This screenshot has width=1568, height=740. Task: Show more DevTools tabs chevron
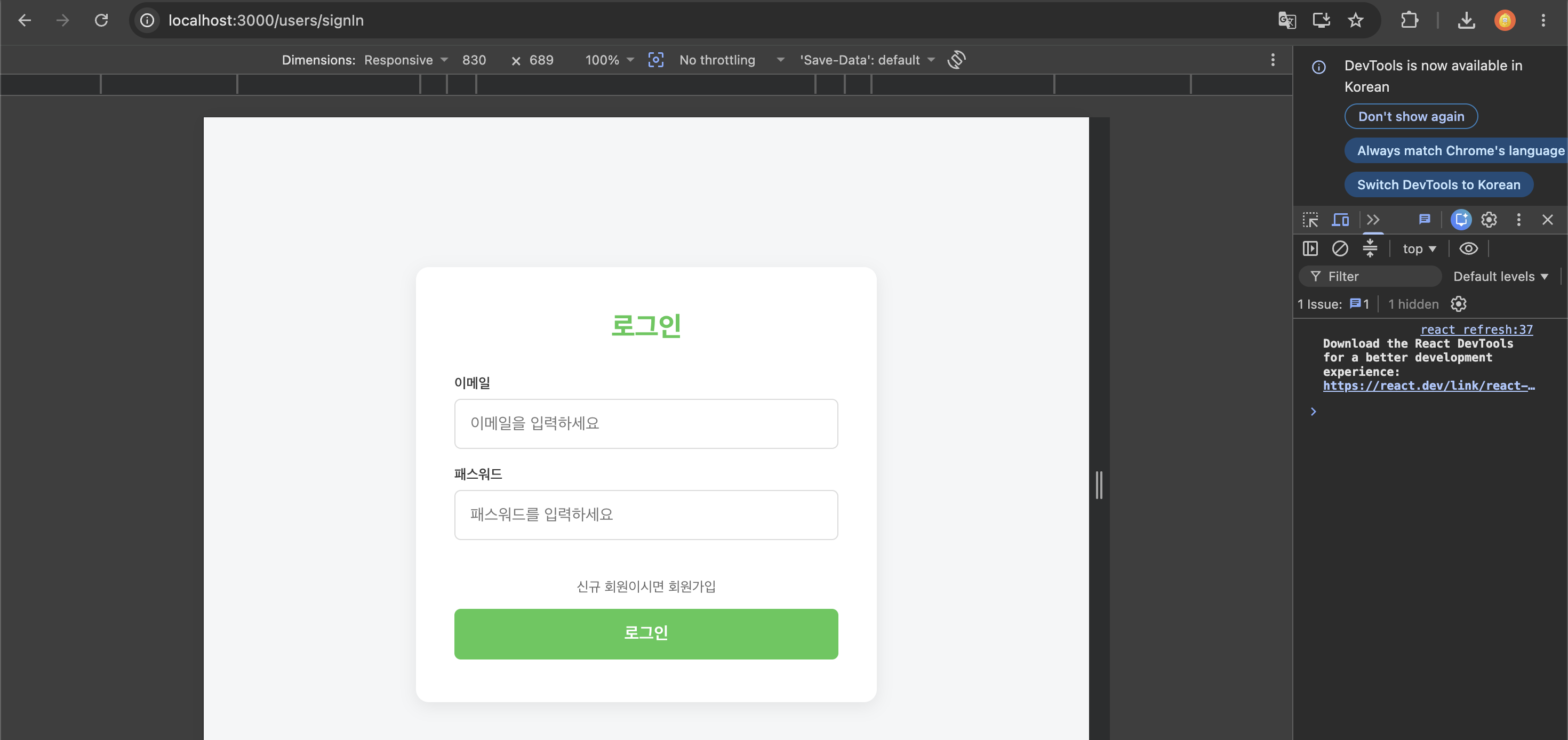[1373, 220]
